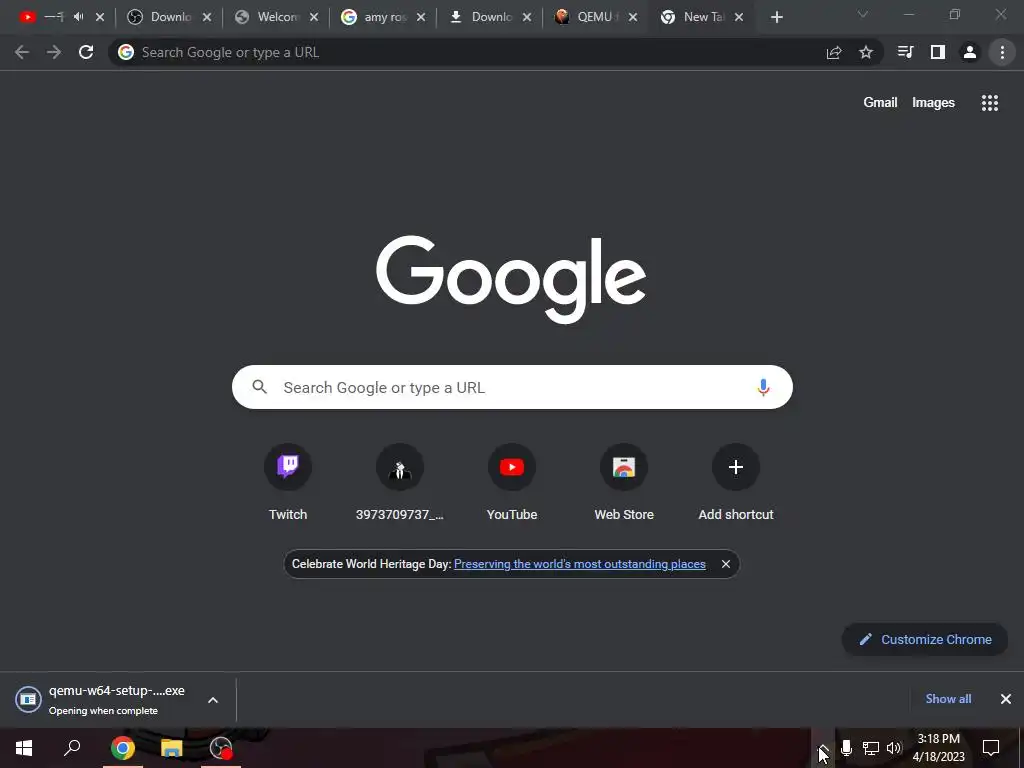Expand options for qemu-w64-setup download

[213, 700]
